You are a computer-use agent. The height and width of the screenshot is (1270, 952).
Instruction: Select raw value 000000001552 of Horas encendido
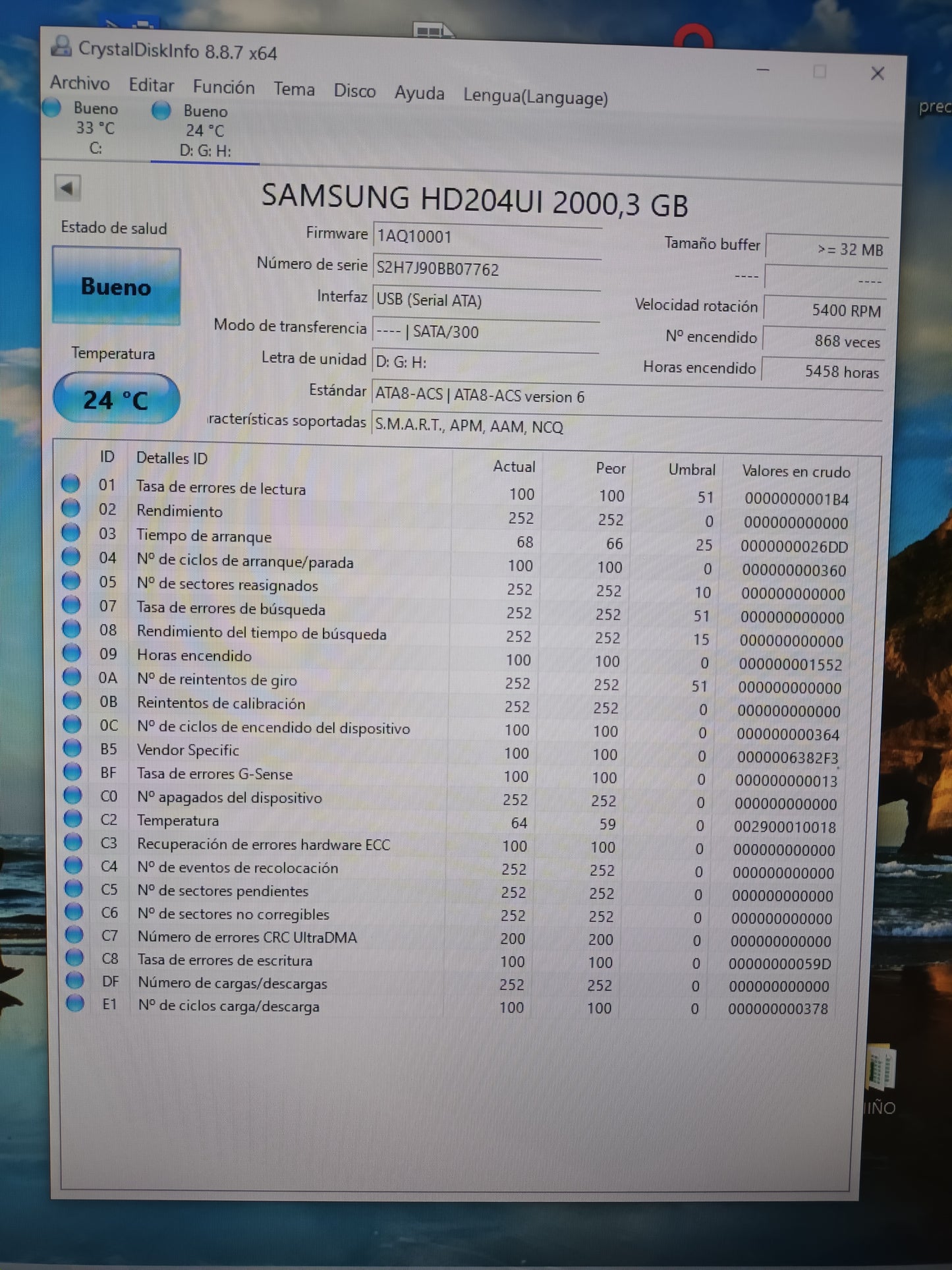791,664
